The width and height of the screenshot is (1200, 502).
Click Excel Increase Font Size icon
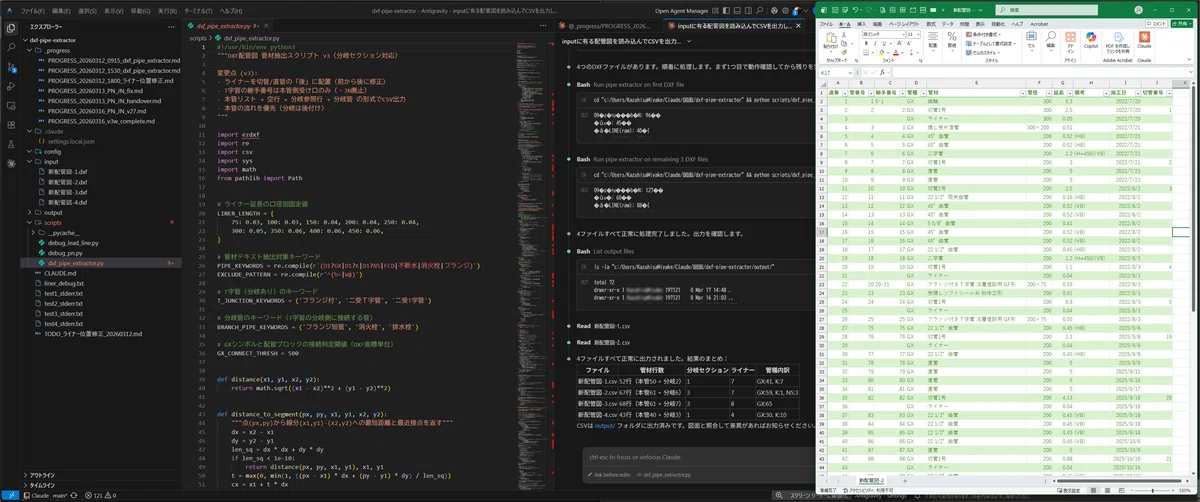tap(899, 43)
